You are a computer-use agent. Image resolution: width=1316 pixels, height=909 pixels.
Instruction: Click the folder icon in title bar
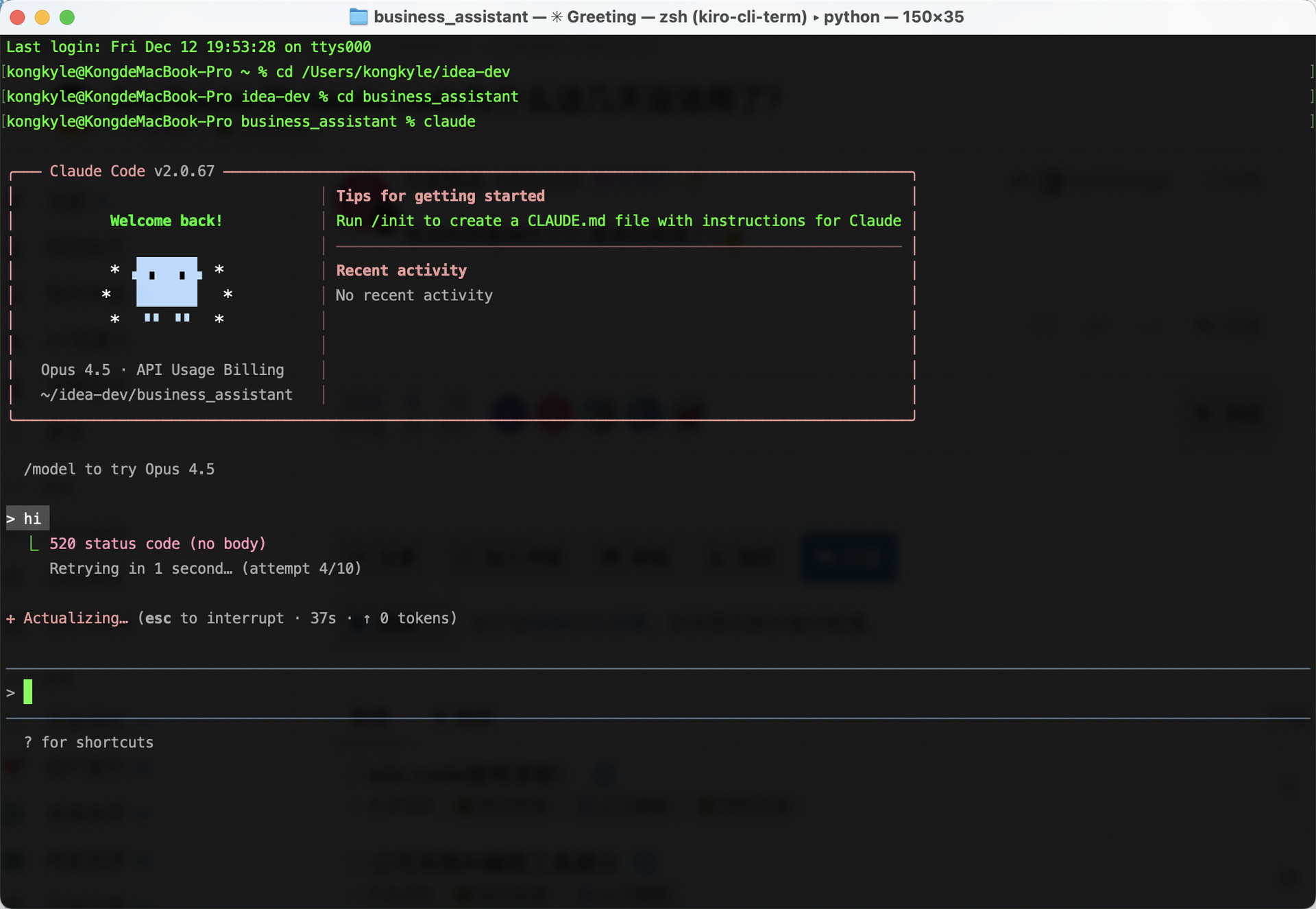coord(358,17)
